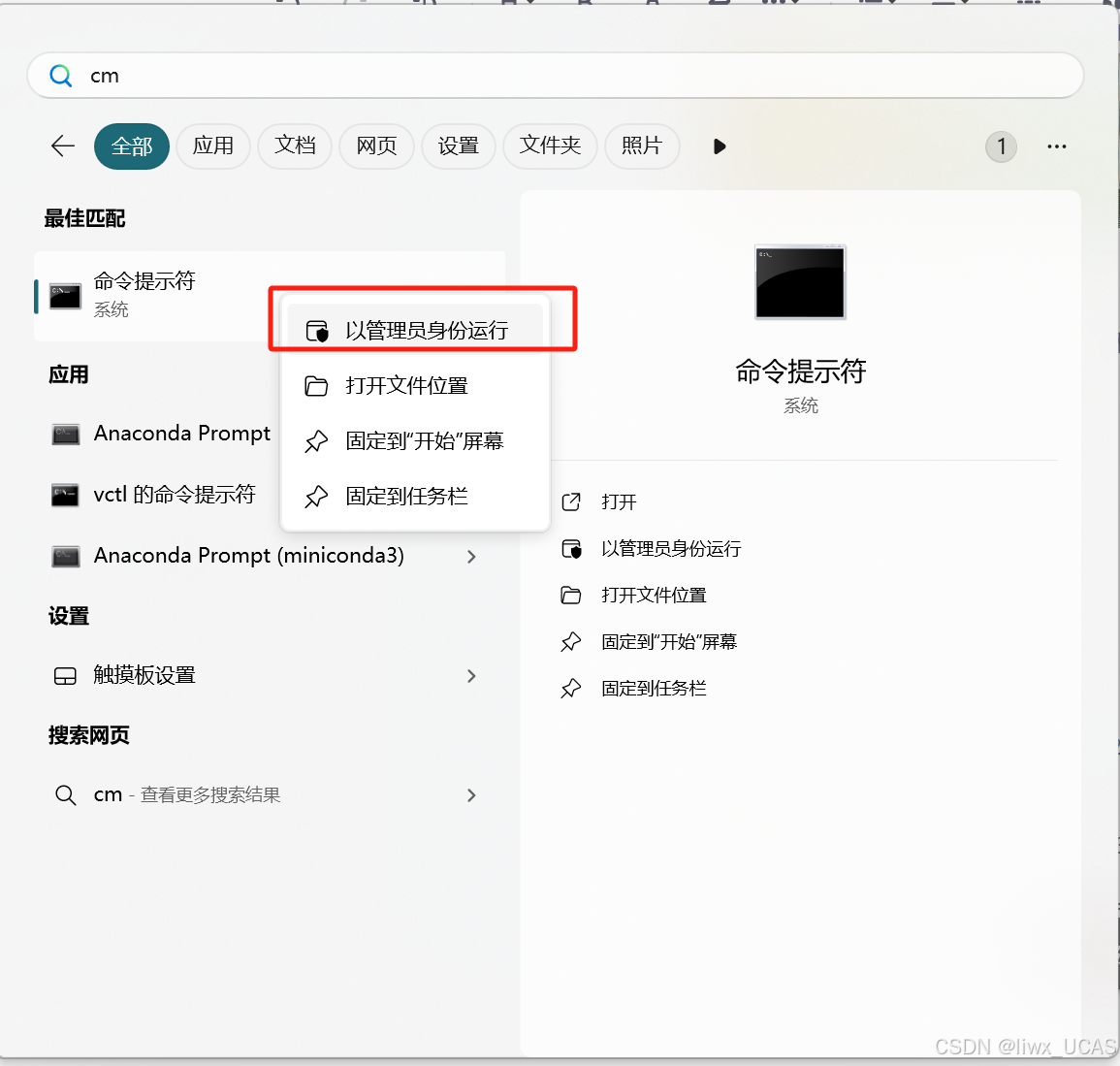1120x1066 pixels.
Task: Click pin icon beside 固定到"开始"屏幕 in context menu
Action: pos(316,440)
